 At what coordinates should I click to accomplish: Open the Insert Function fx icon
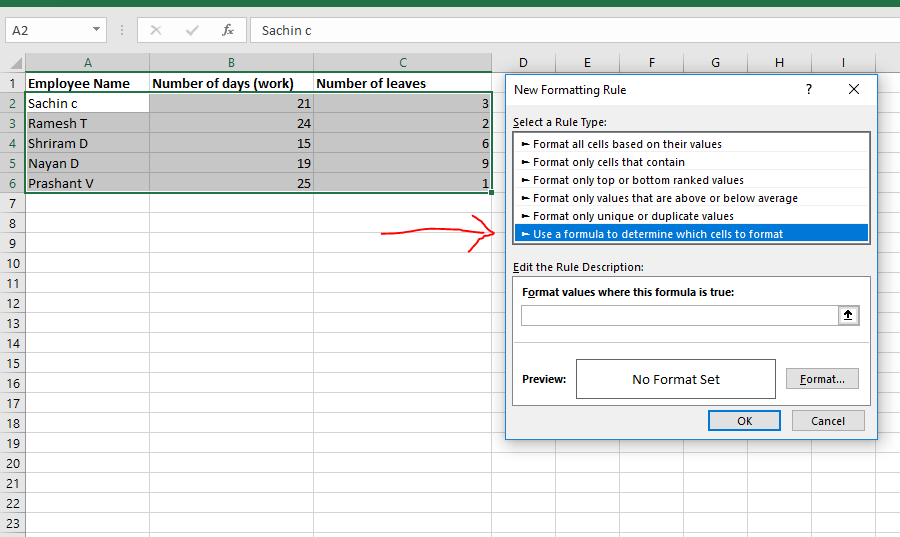click(228, 30)
